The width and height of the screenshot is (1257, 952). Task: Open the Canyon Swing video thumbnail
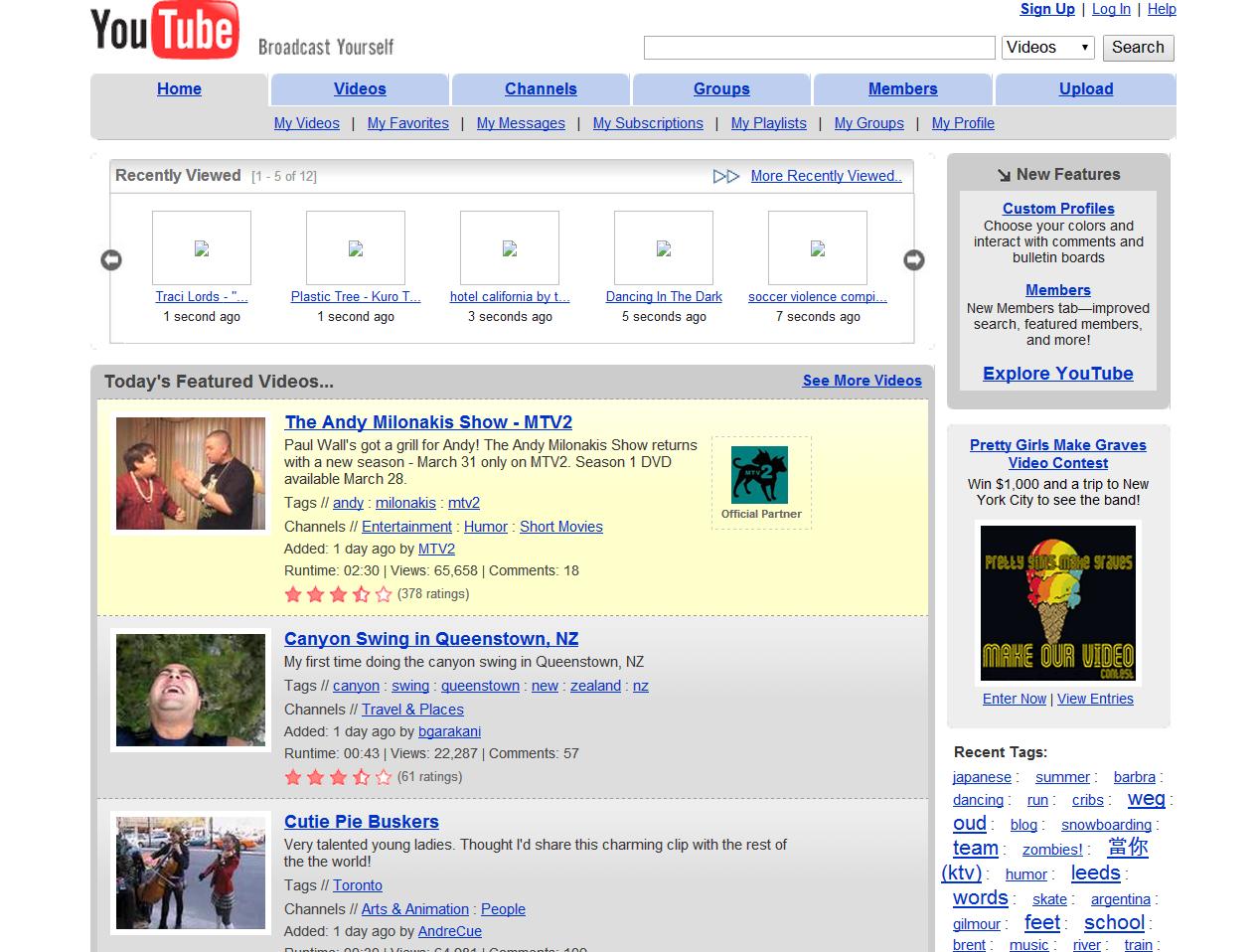(191, 690)
